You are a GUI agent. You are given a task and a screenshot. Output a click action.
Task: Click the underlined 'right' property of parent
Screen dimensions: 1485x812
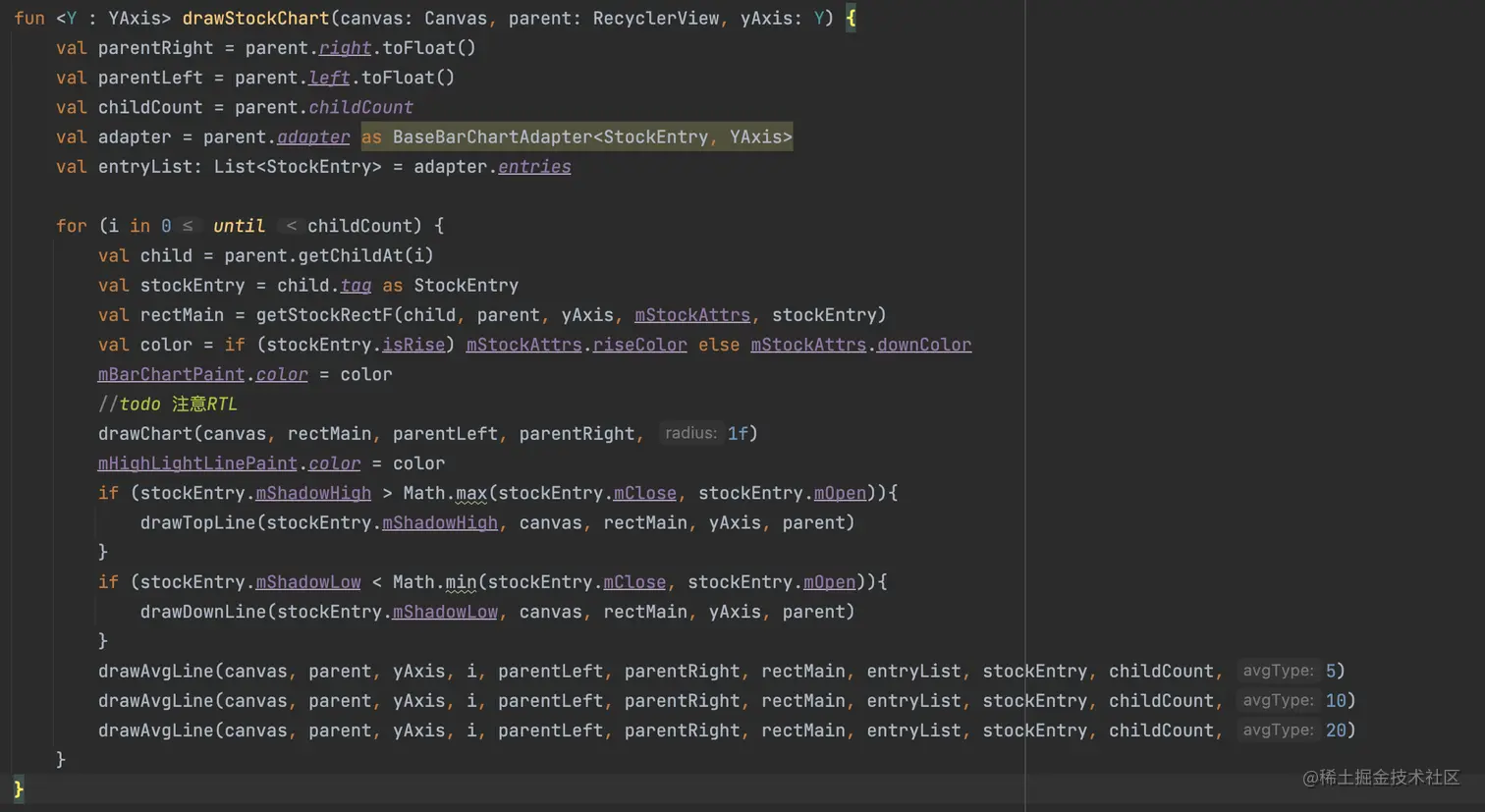345,48
